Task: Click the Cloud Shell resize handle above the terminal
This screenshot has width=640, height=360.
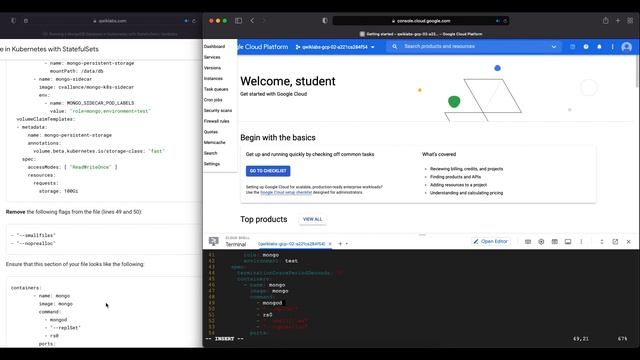Action: [x=422, y=235]
